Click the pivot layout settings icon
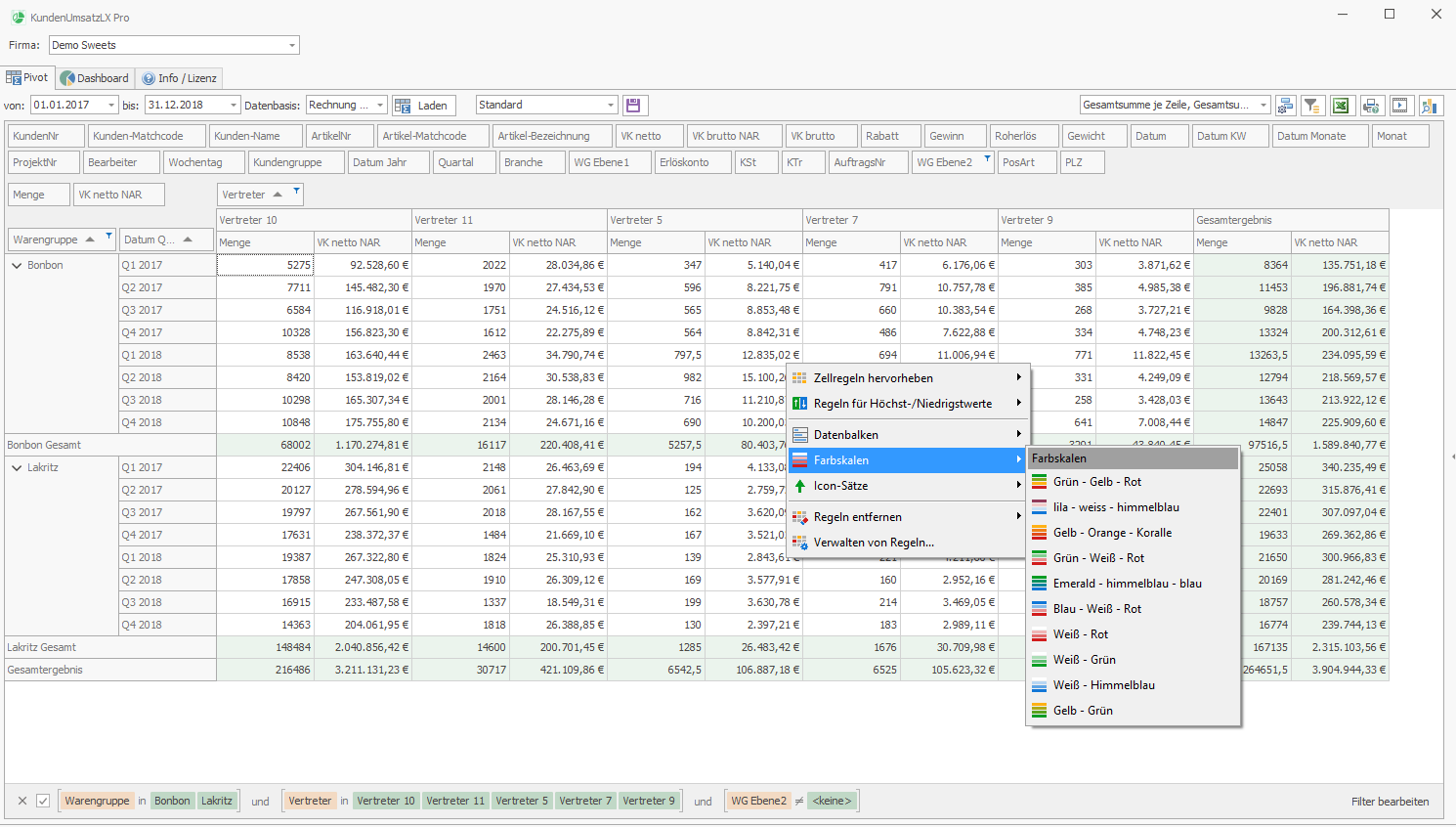Image resolution: width=1456 pixels, height=827 pixels. (1285, 106)
